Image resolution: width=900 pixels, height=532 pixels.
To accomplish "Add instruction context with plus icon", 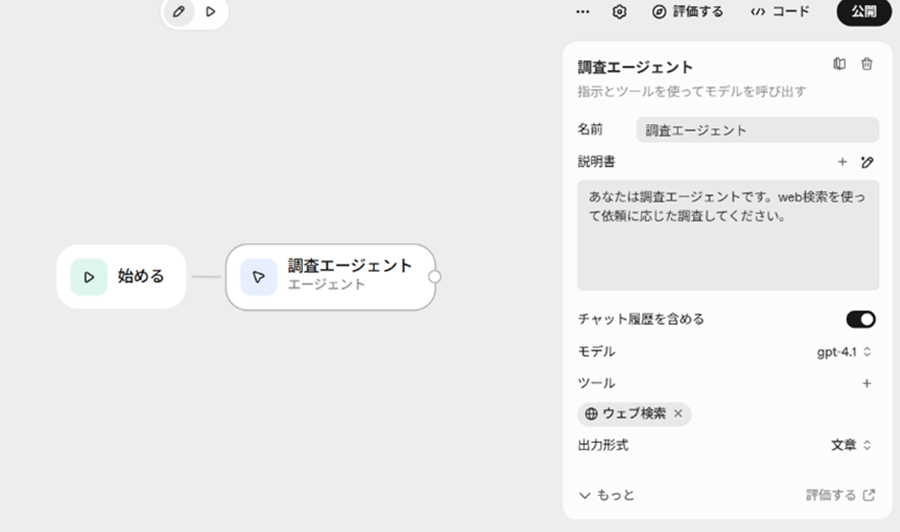I will [842, 162].
